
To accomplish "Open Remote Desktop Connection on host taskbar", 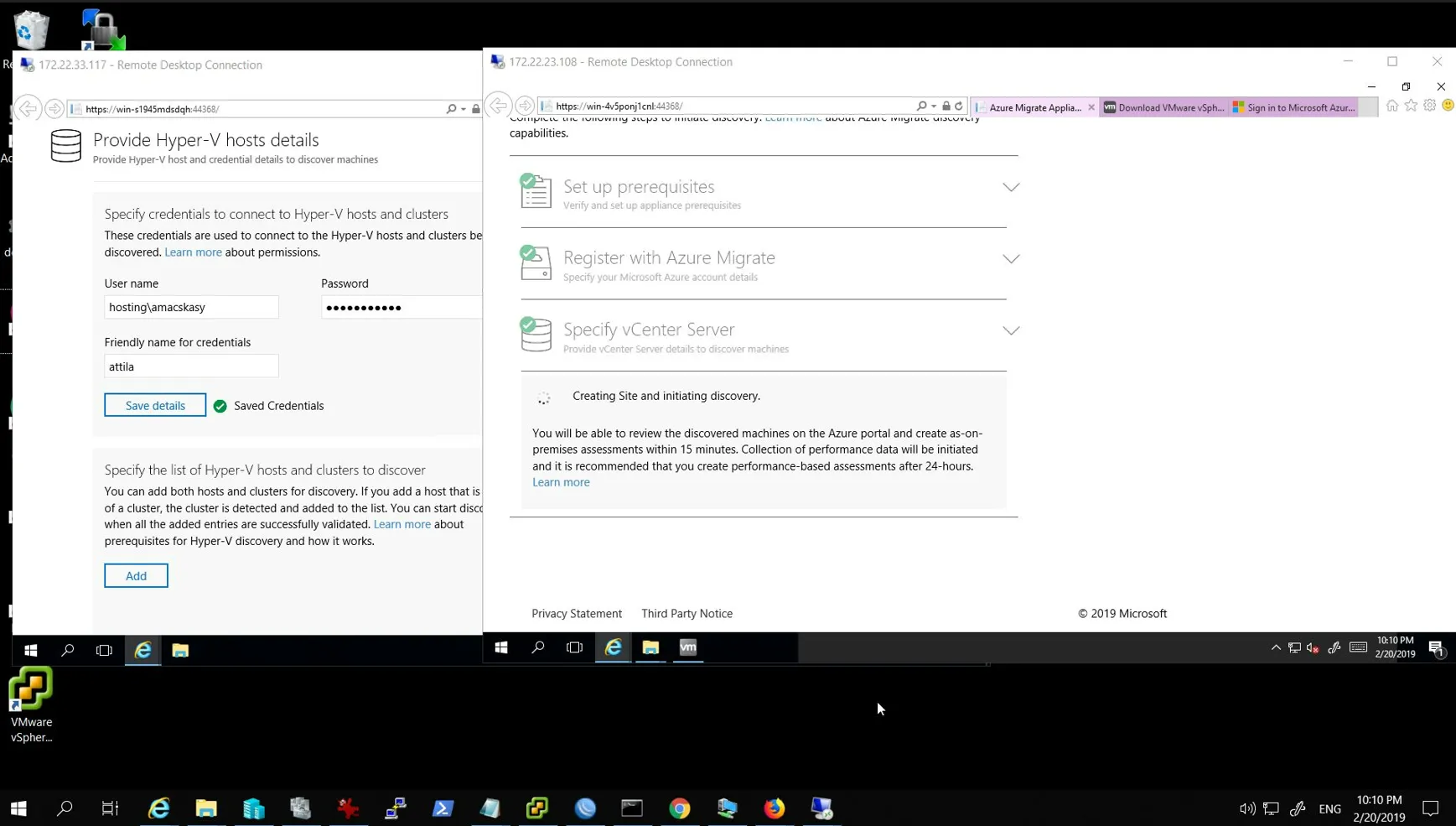I will pos(822,808).
